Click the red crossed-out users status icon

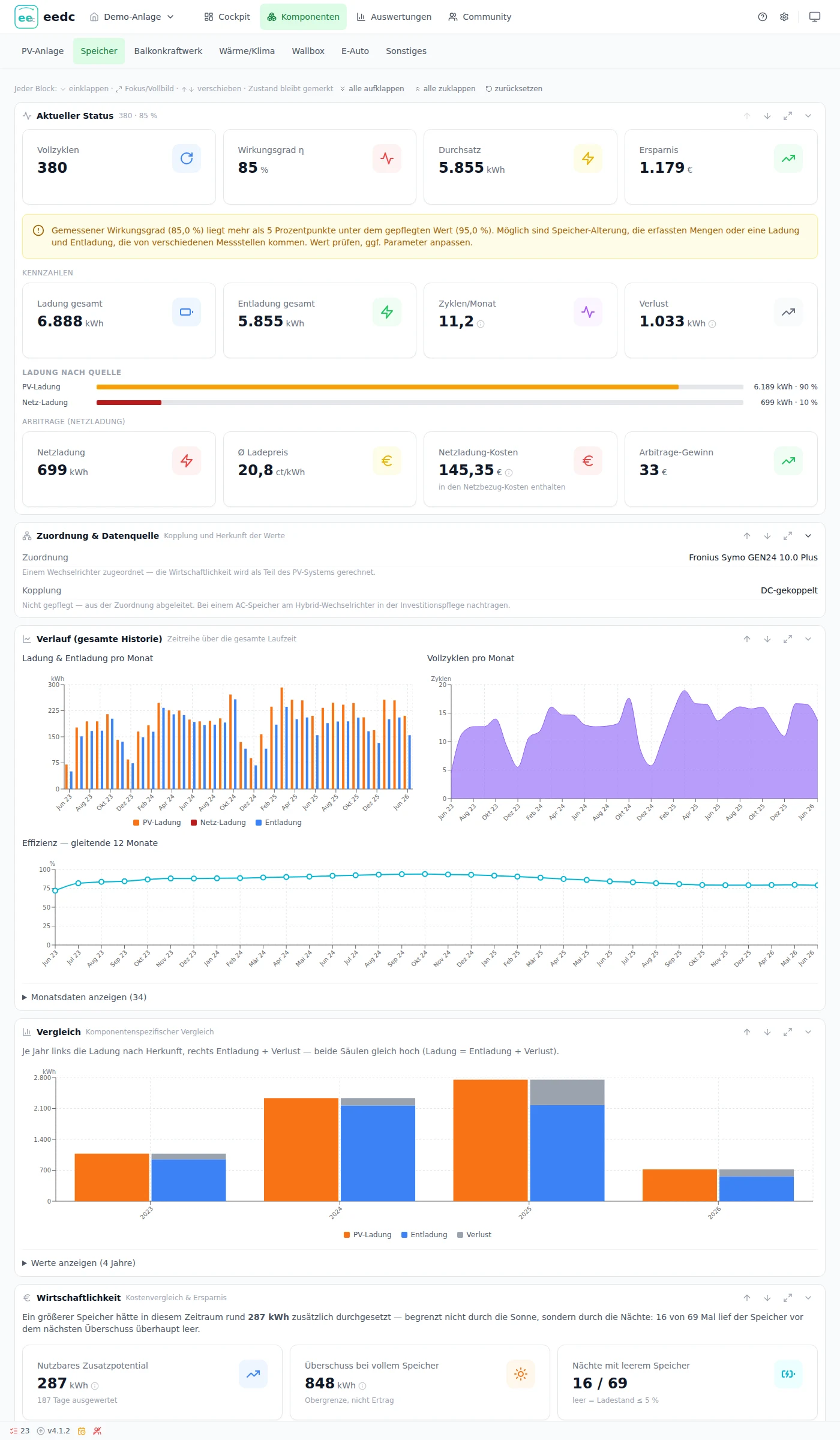[97, 1431]
